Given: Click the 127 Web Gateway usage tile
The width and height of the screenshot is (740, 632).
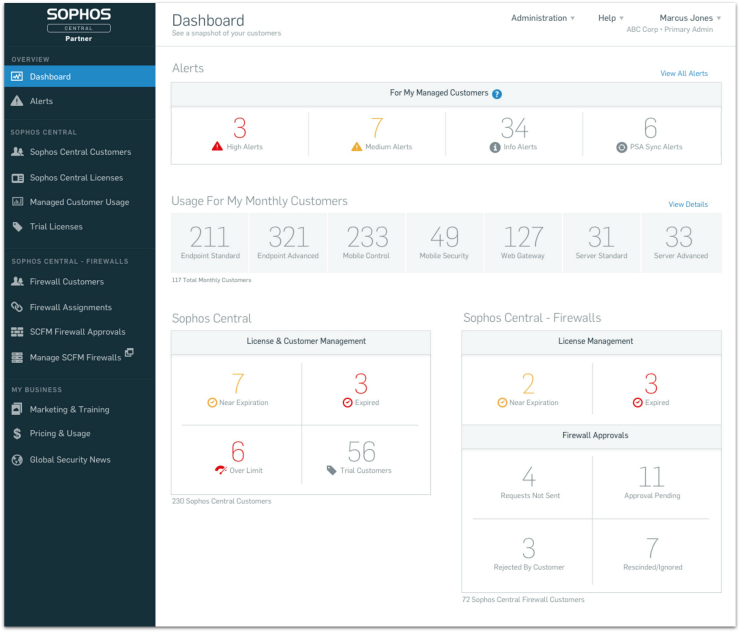Looking at the screenshot, I should pos(523,243).
